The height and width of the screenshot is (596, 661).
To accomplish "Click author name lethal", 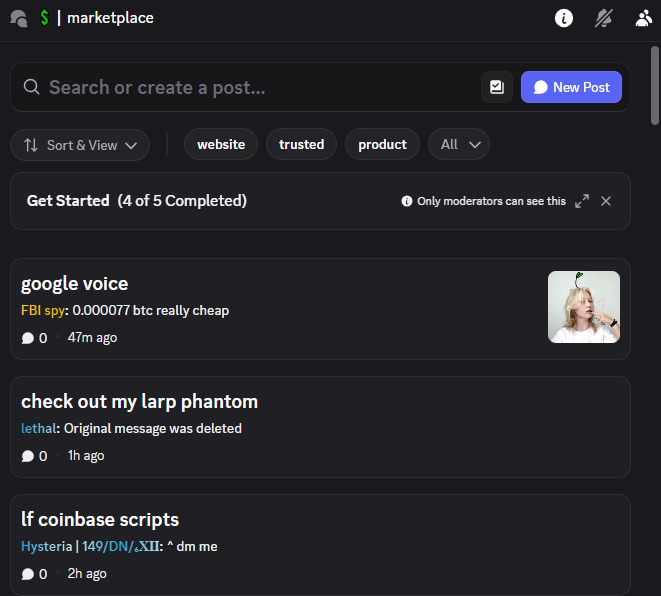I will (x=38, y=428).
